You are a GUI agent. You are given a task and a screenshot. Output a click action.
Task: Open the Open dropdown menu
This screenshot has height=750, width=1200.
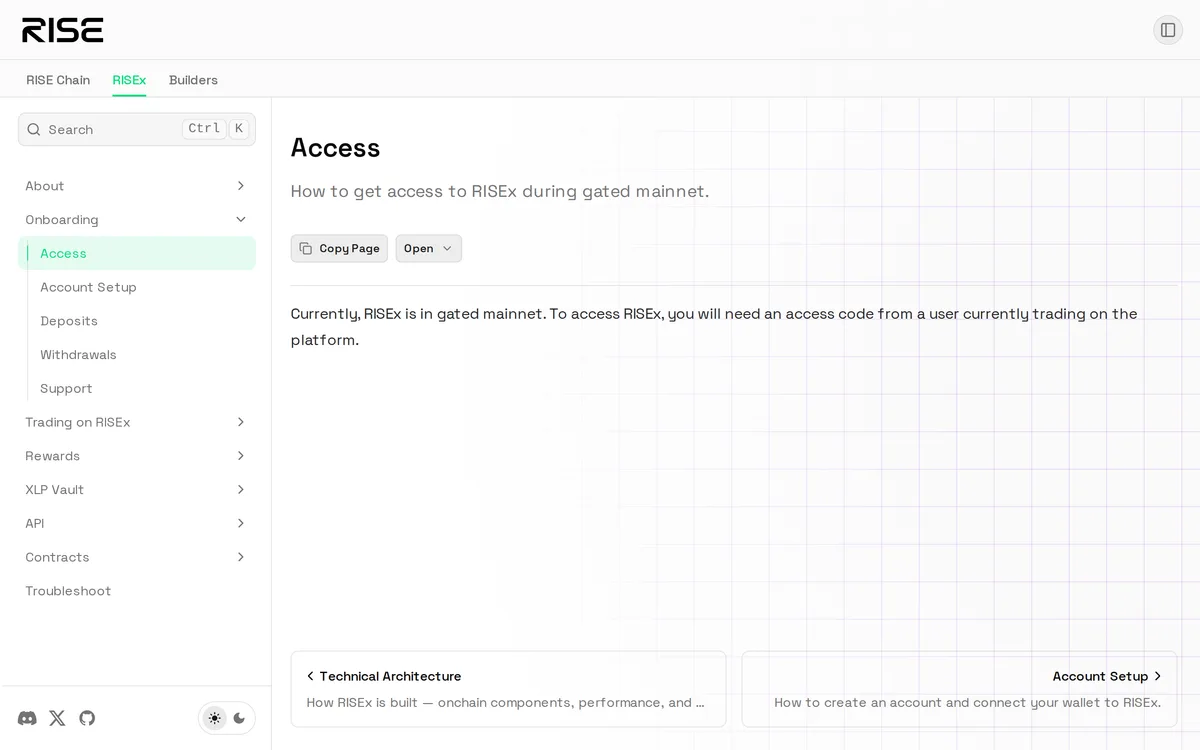point(428,248)
